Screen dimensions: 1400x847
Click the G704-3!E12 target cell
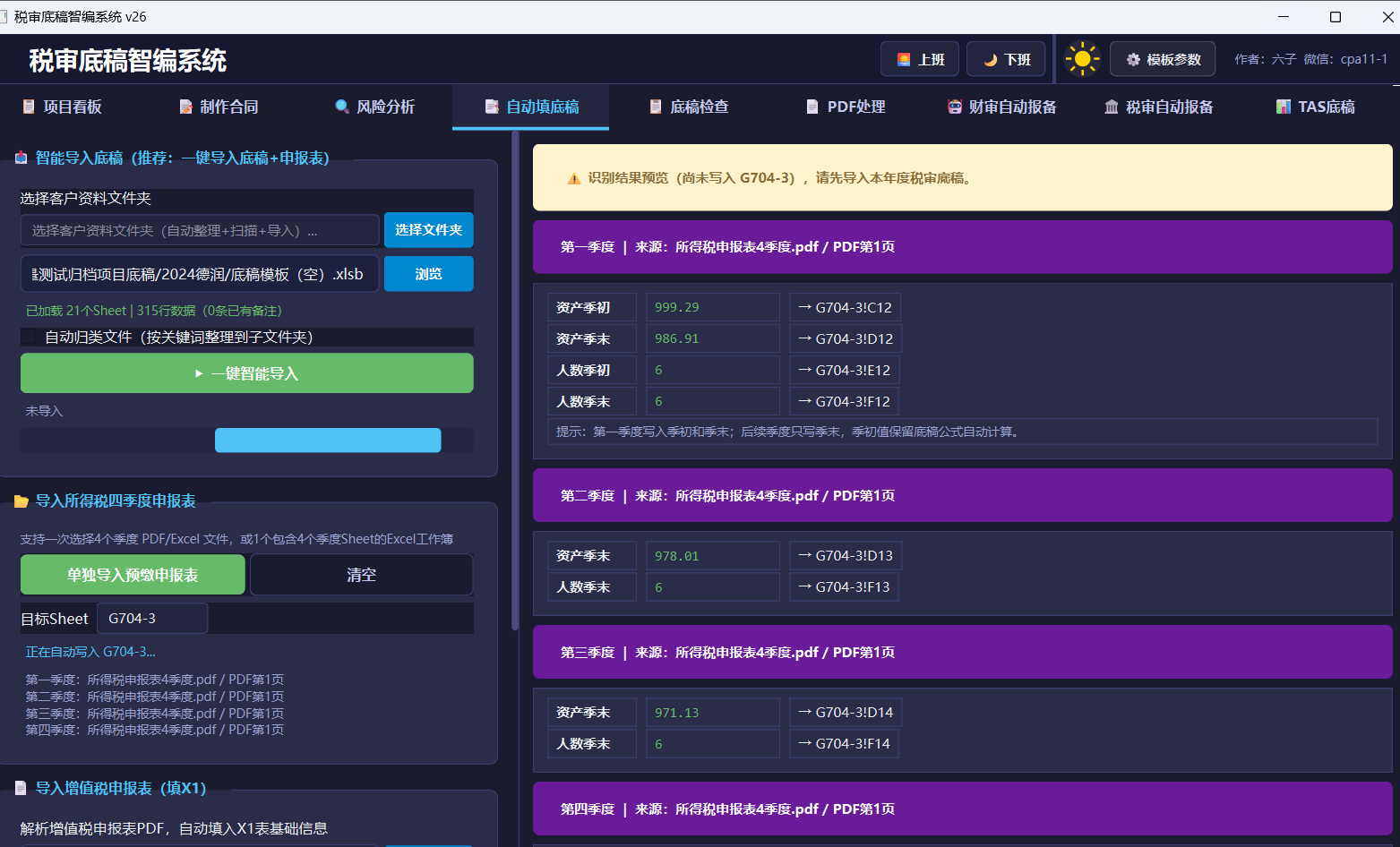[845, 370]
